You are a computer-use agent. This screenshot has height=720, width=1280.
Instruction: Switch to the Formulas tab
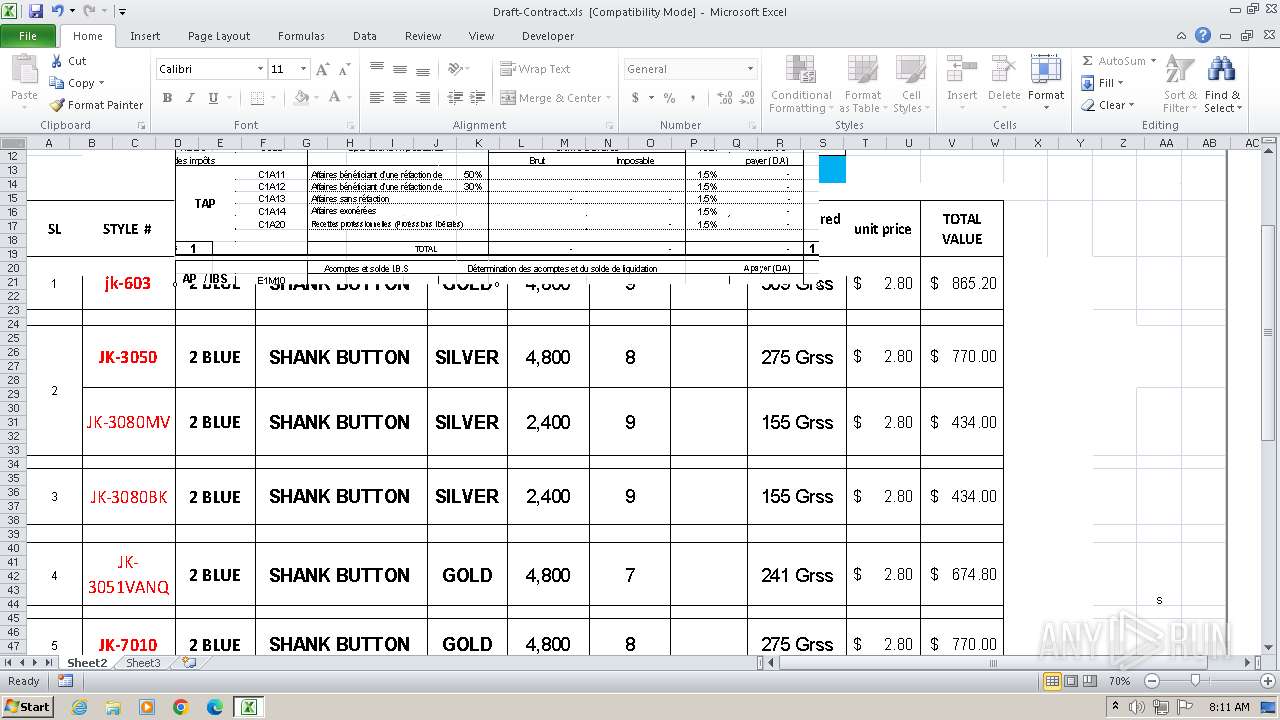point(301,36)
